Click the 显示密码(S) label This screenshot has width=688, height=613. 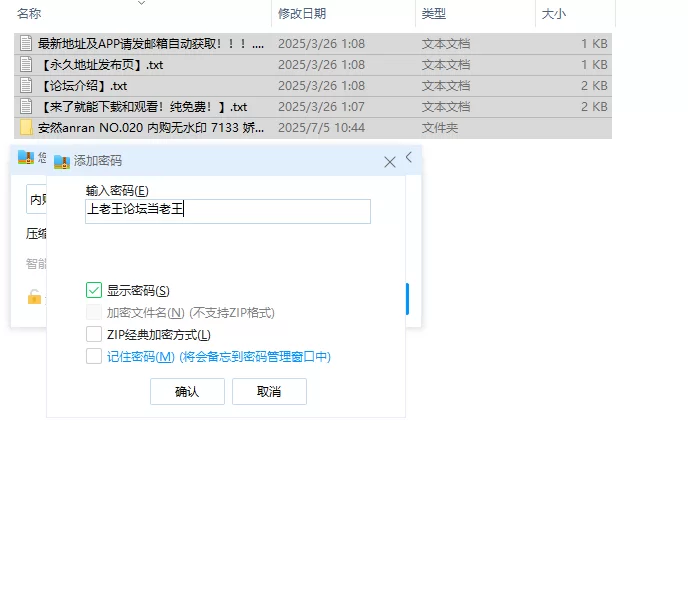pyautogui.click(x=138, y=290)
